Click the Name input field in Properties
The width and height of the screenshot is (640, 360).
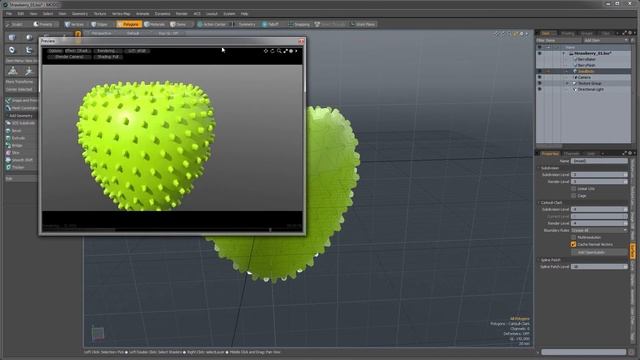[x=599, y=161]
